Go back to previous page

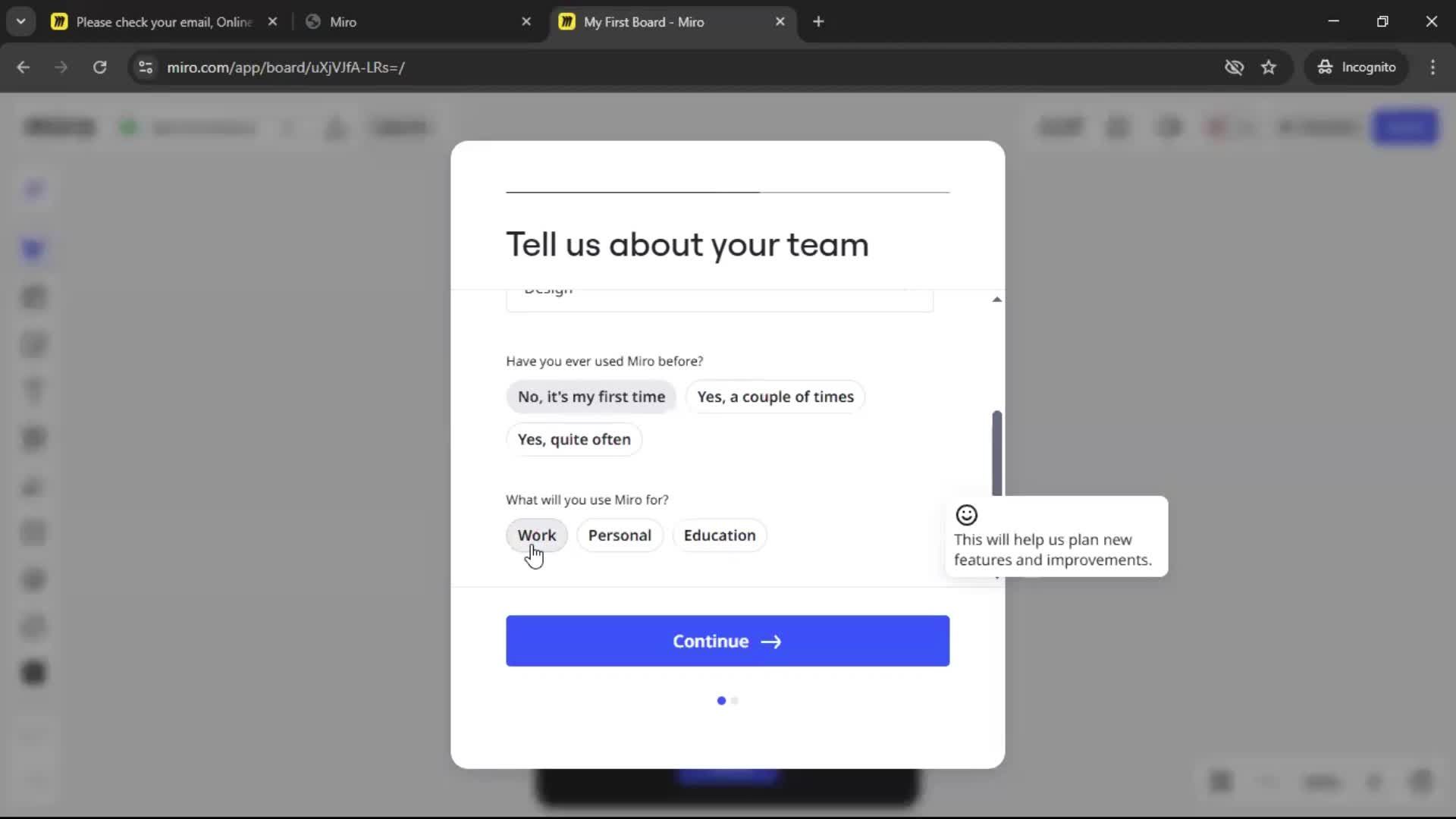tap(24, 67)
